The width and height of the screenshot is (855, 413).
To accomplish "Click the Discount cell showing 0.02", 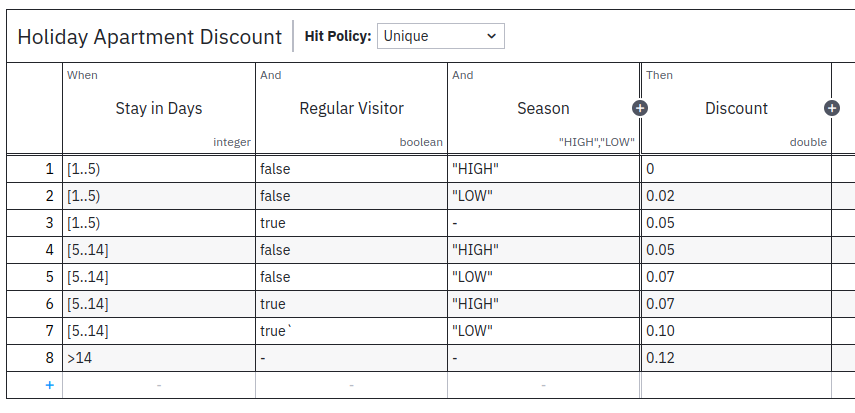I will point(736,196).
